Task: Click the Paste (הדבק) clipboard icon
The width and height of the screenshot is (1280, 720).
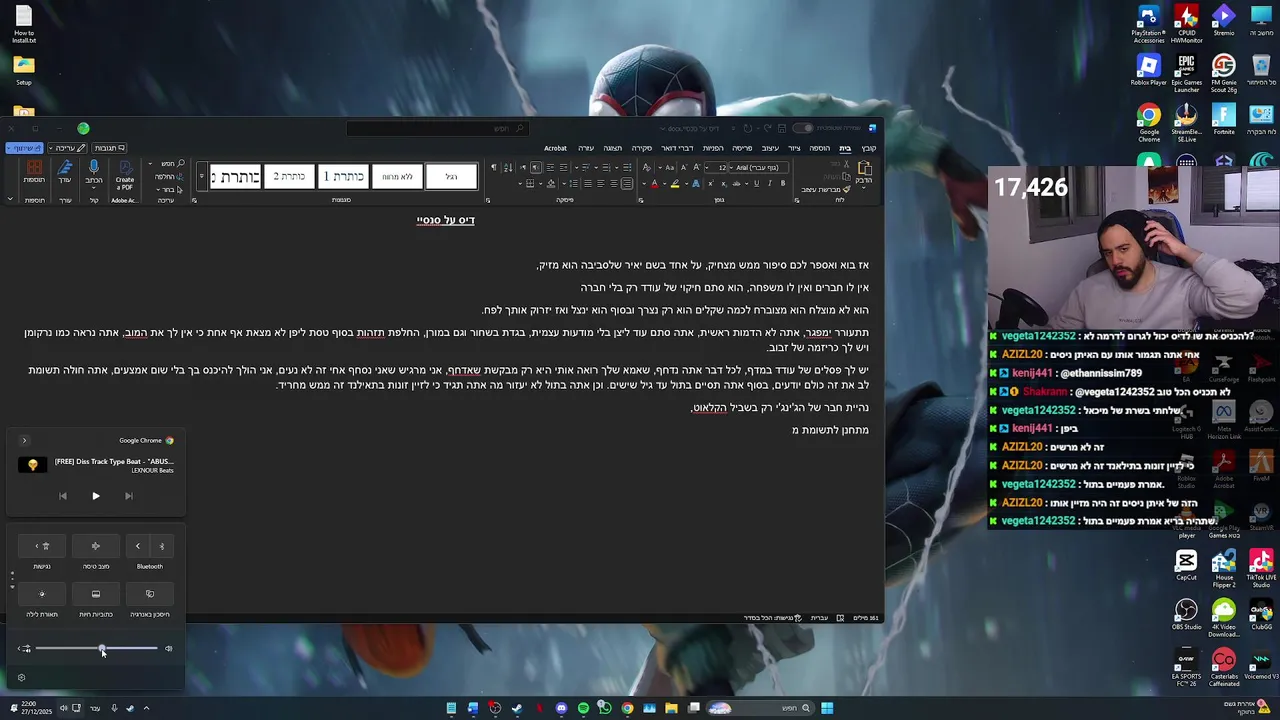Action: (x=864, y=168)
